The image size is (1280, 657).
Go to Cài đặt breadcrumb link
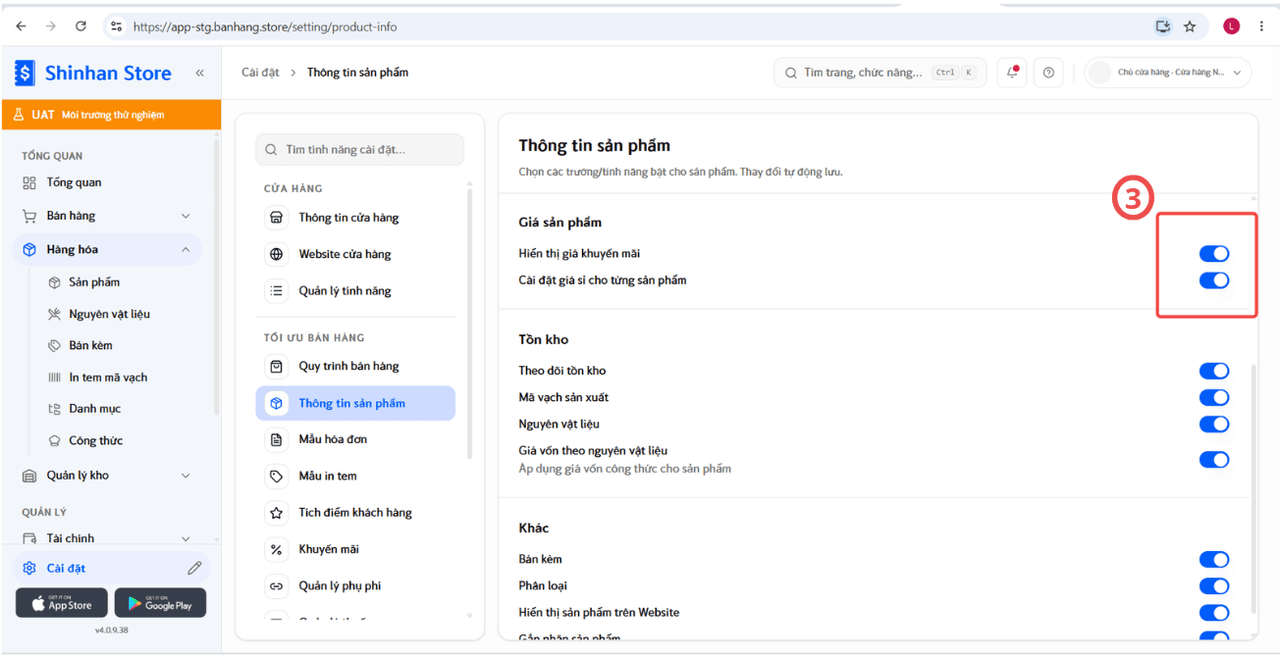pyautogui.click(x=260, y=72)
